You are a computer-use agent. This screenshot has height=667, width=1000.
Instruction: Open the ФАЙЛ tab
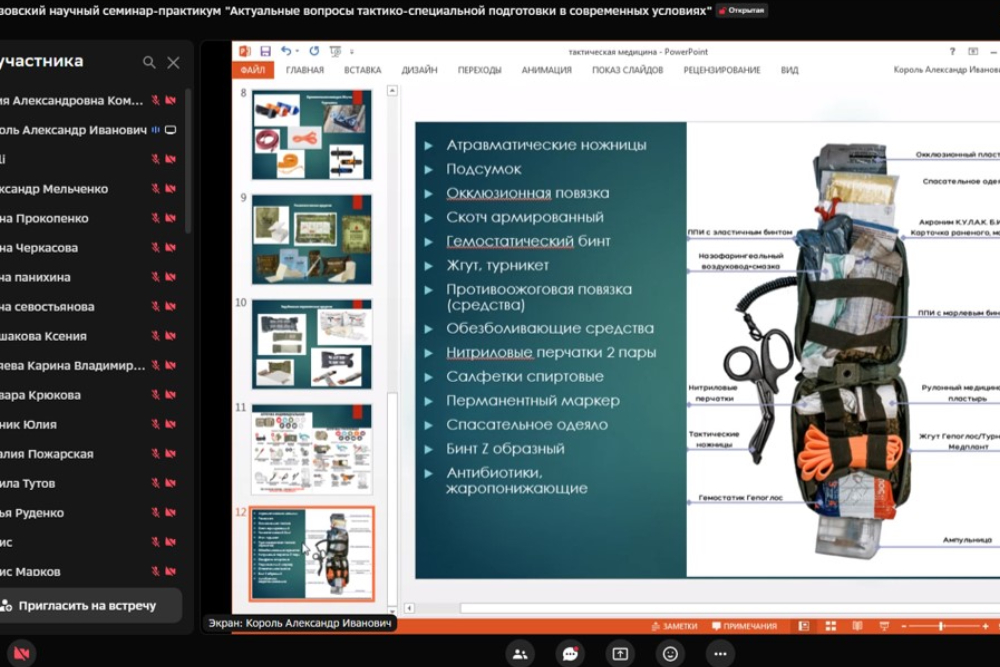click(x=252, y=70)
